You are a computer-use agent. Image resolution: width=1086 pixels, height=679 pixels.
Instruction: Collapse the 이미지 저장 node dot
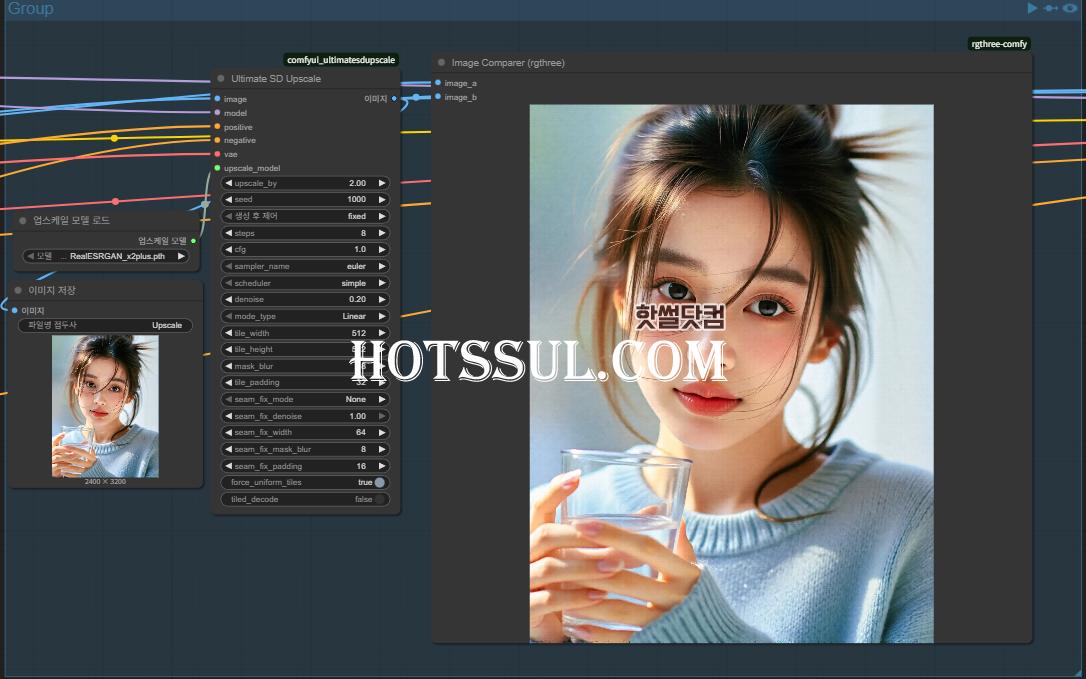[18, 290]
